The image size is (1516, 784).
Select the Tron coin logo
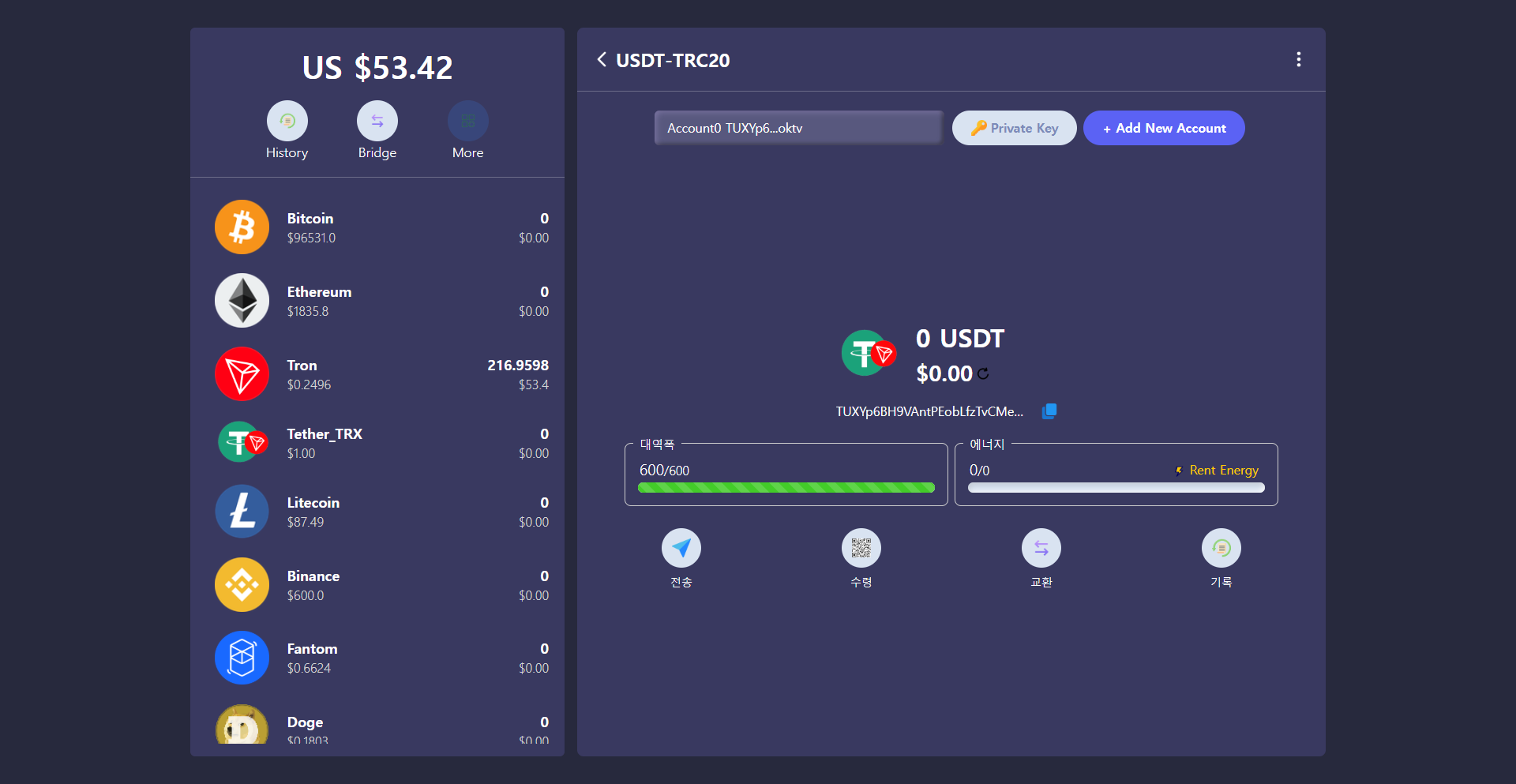coord(242,374)
